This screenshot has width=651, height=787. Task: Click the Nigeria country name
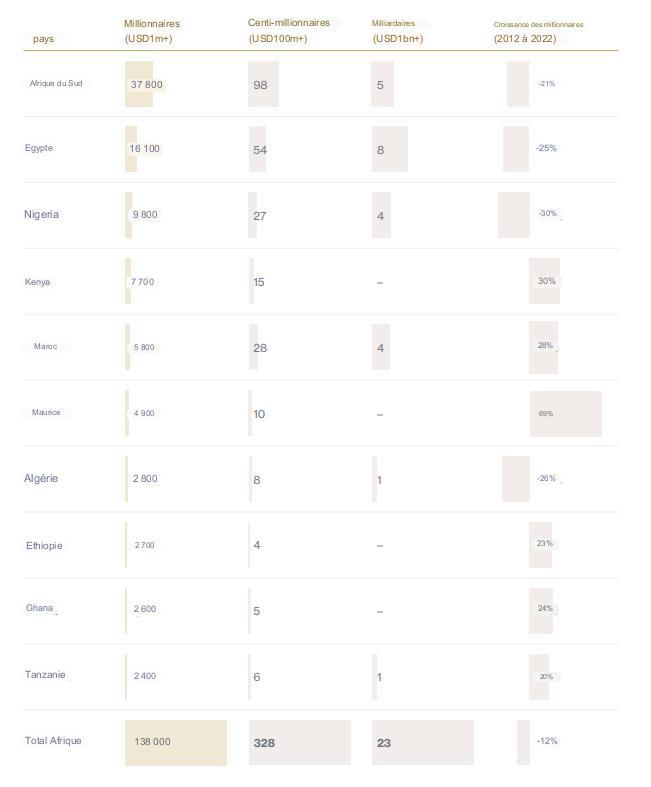(x=42, y=214)
